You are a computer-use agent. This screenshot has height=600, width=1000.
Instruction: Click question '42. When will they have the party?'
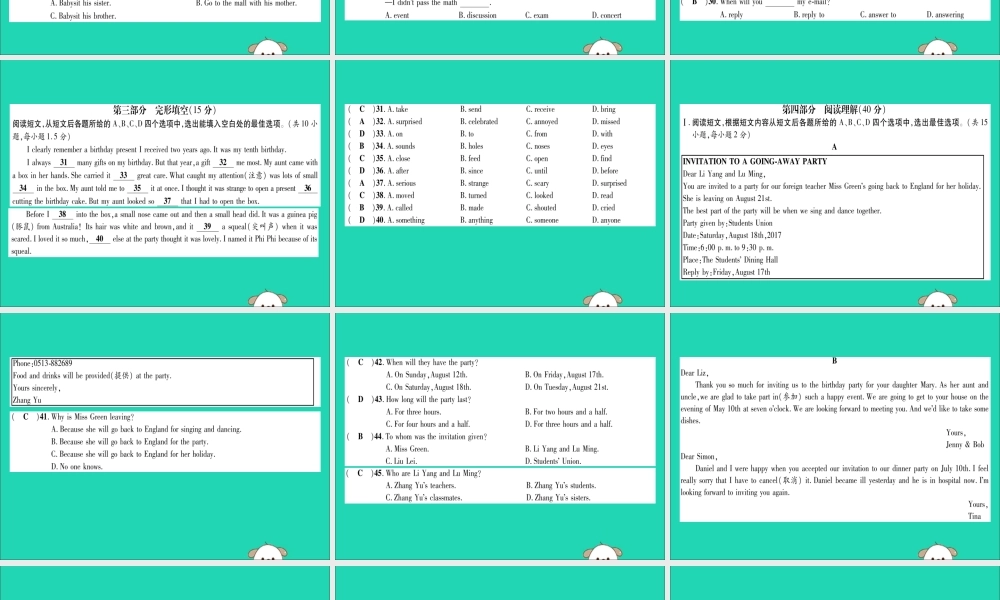tap(426, 362)
